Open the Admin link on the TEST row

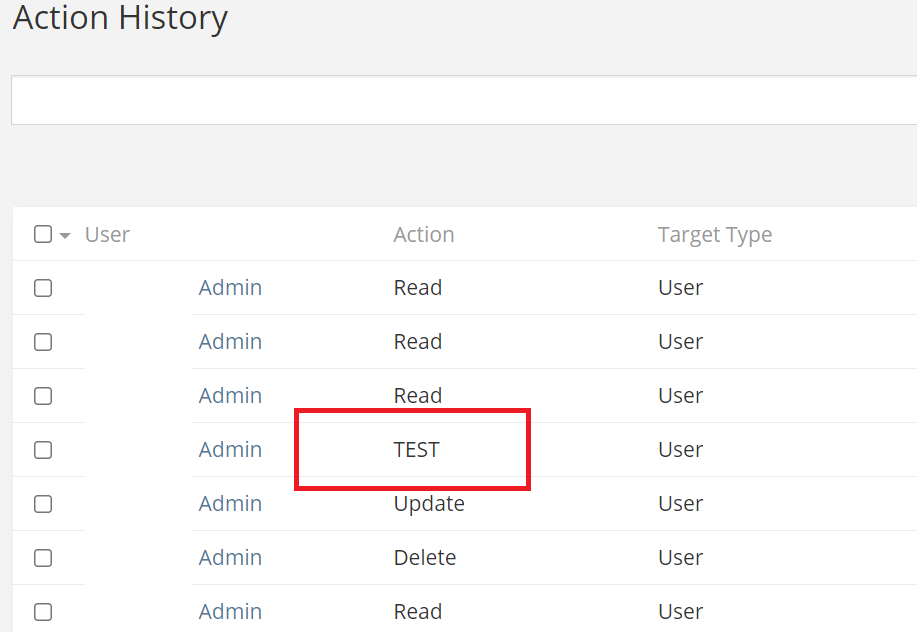point(230,450)
